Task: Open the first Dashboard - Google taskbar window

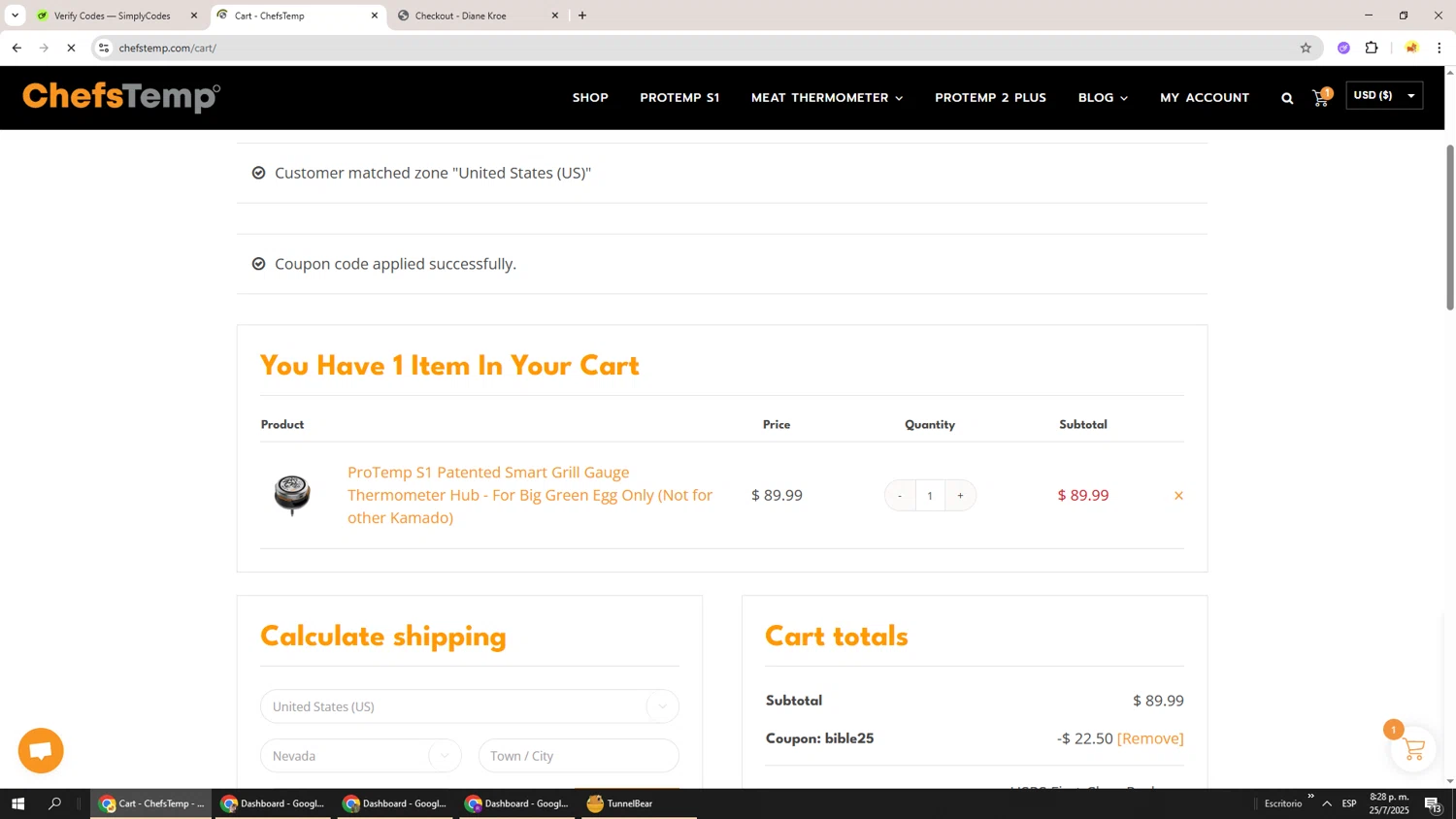Action: [x=274, y=803]
